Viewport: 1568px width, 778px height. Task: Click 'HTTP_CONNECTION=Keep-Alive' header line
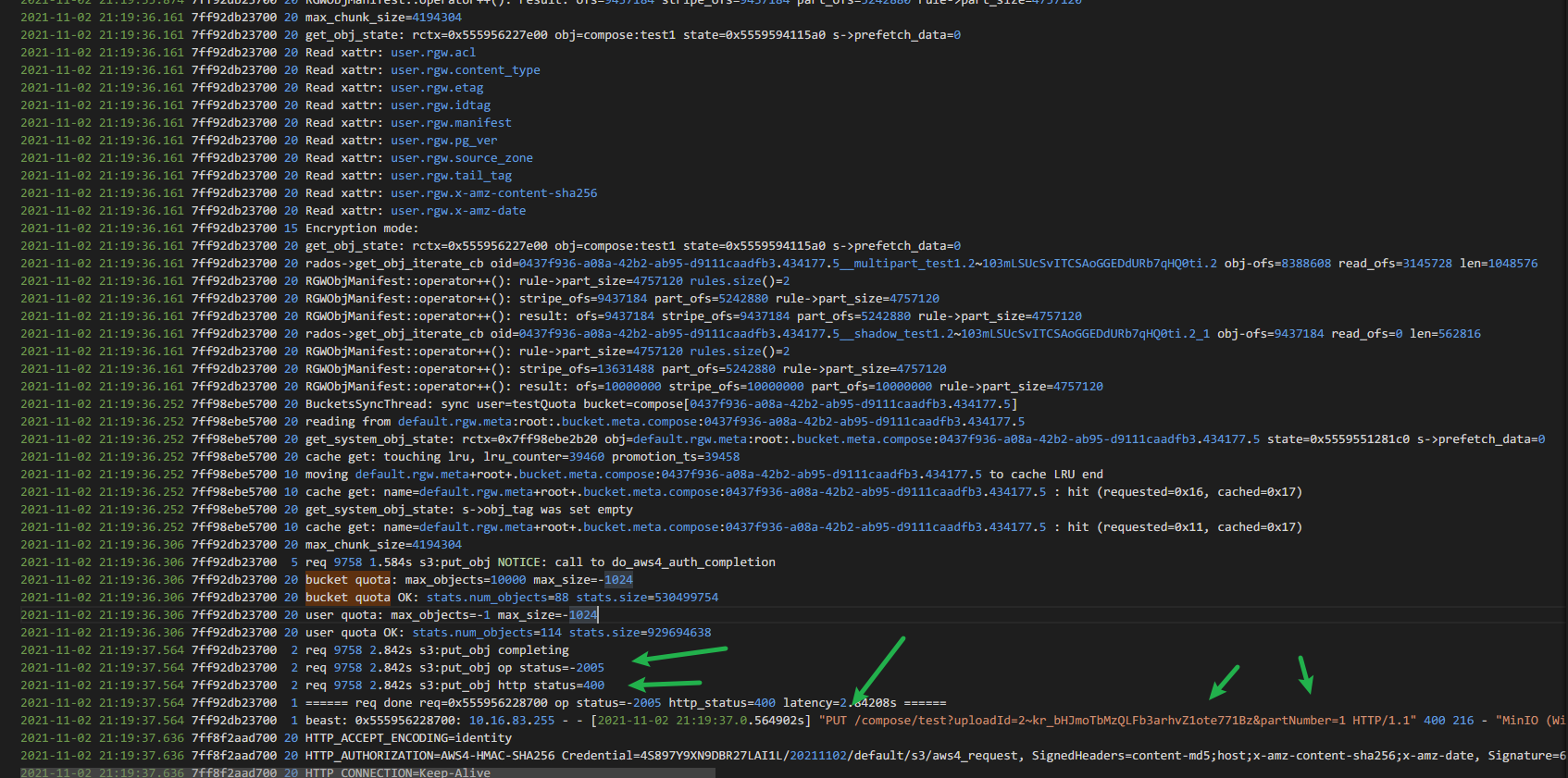coord(398,772)
